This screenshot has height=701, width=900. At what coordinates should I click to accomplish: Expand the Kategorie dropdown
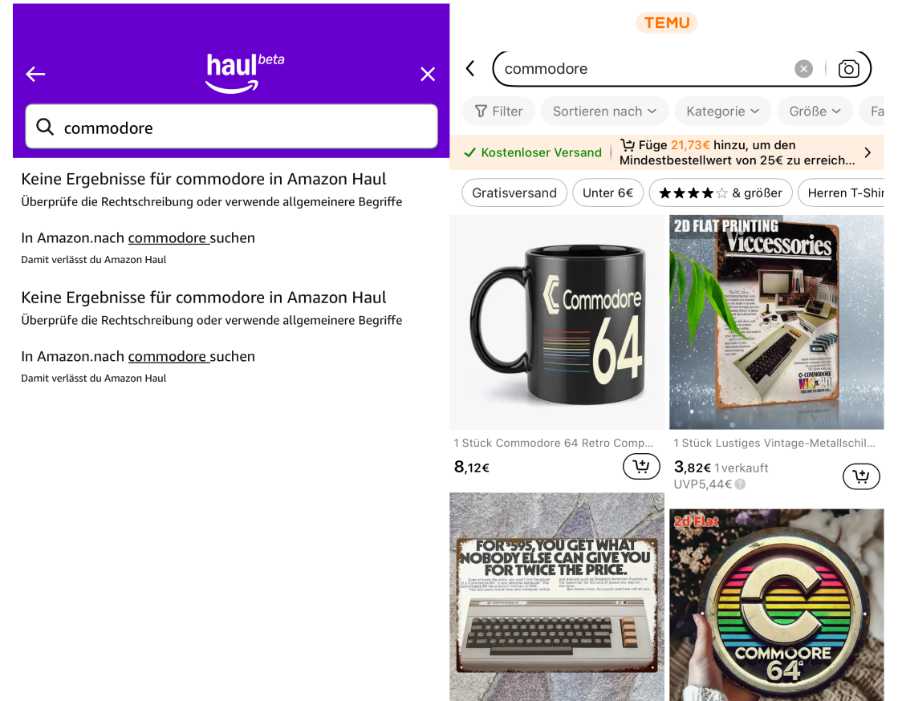click(x=723, y=111)
